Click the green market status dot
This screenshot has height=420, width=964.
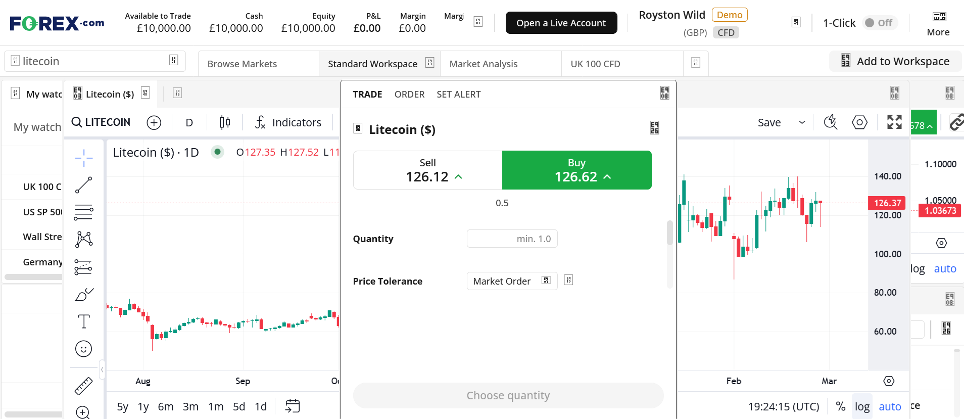(x=217, y=152)
